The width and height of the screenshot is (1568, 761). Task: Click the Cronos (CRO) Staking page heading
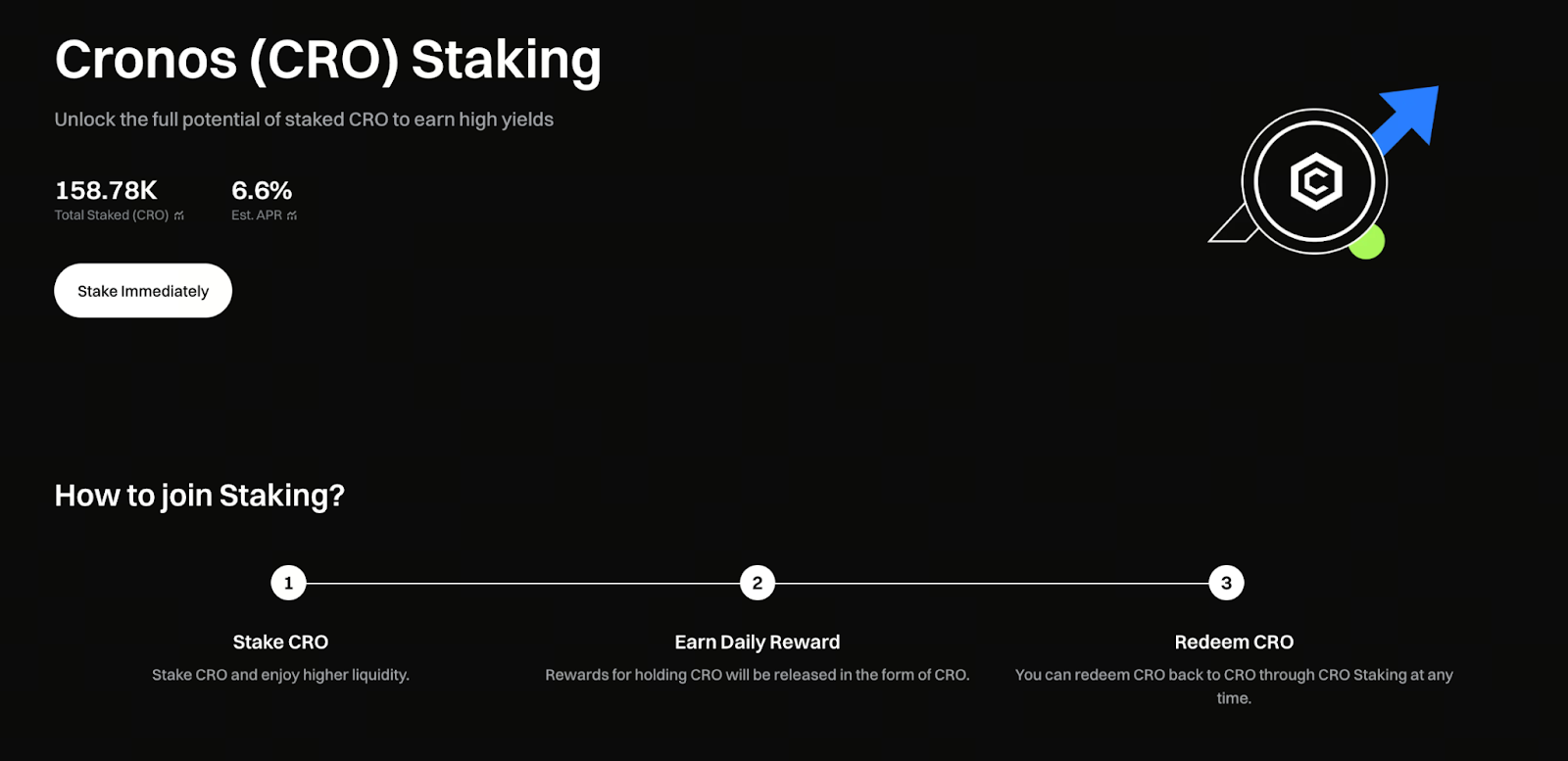click(x=327, y=60)
